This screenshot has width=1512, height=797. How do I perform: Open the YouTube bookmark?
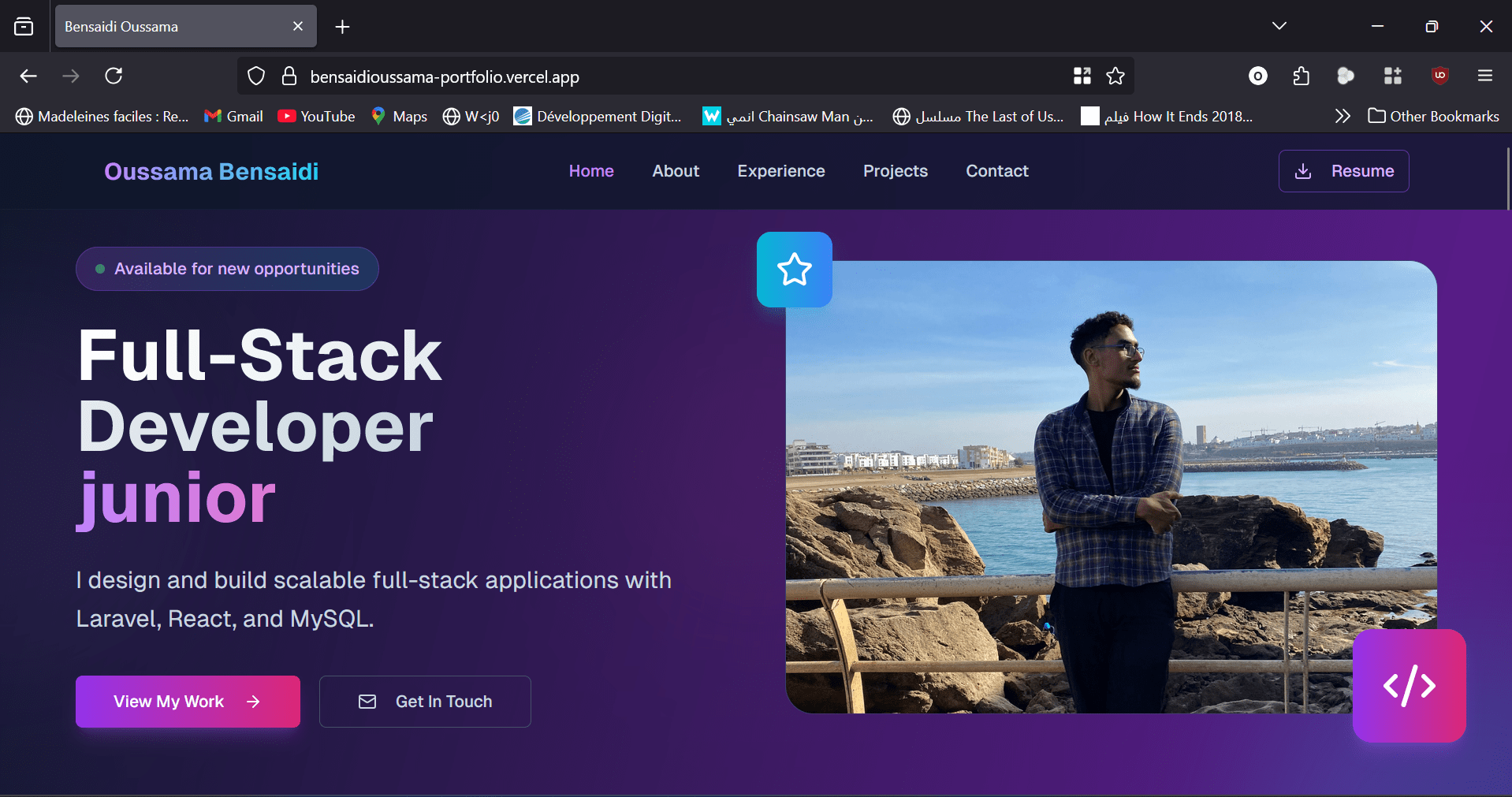[316, 117]
